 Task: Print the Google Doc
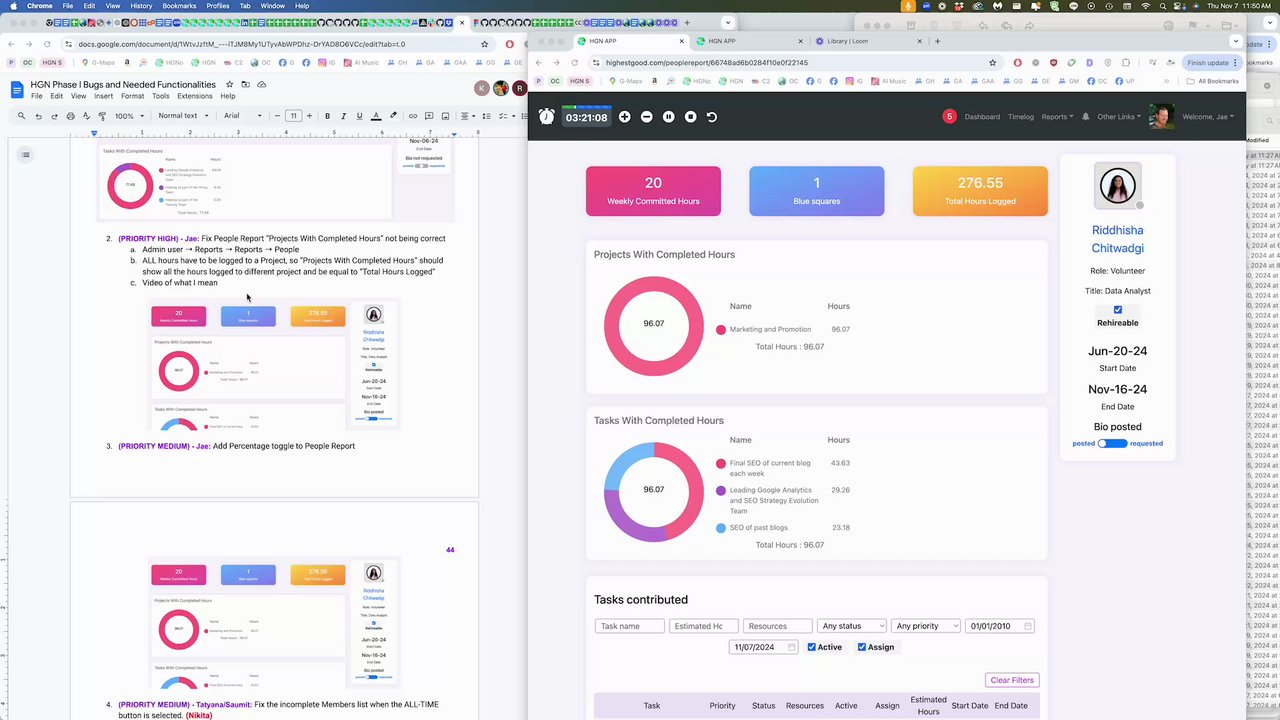tap(70, 116)
